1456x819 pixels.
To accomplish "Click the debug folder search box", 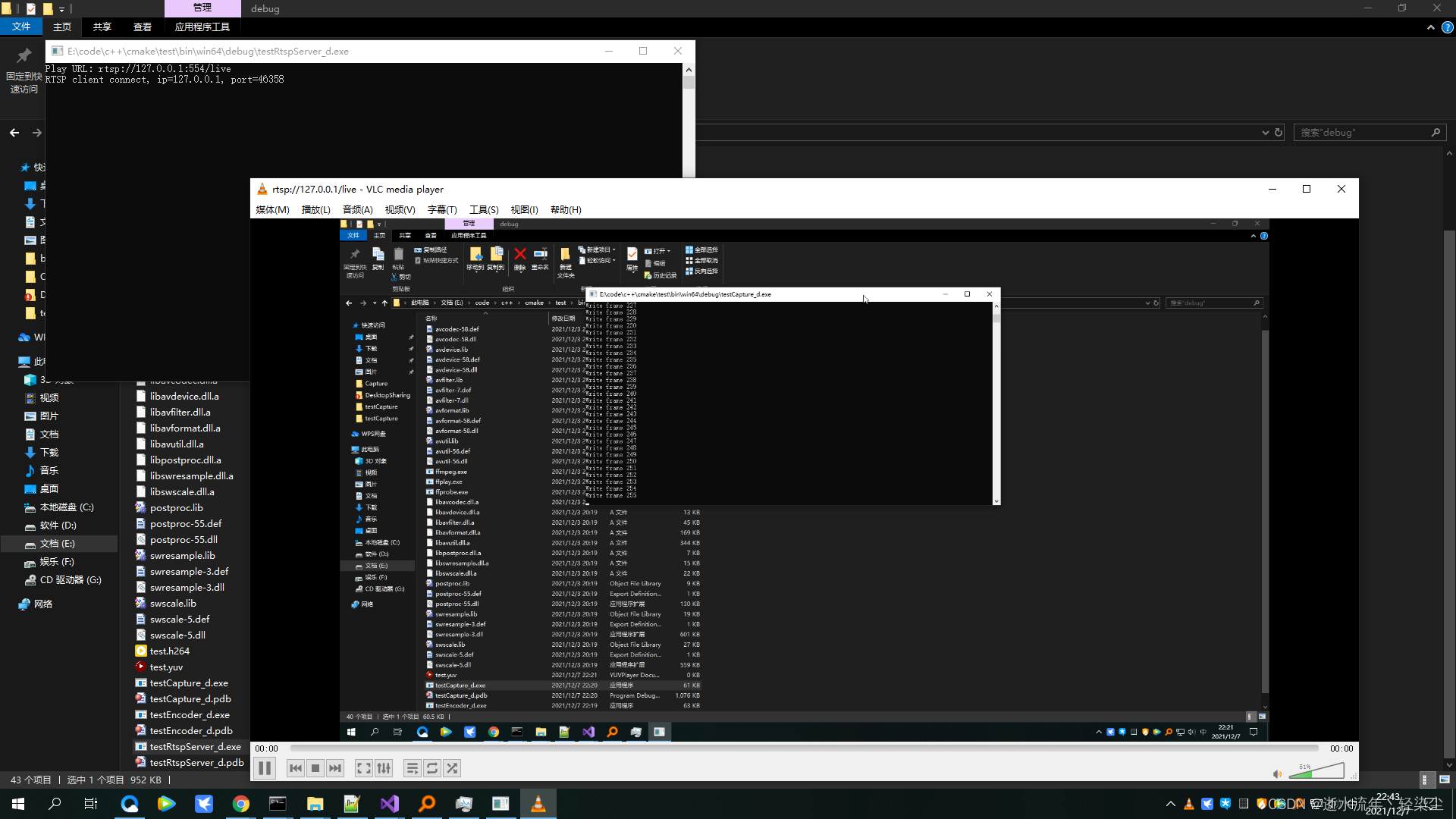I will 1370,133.
